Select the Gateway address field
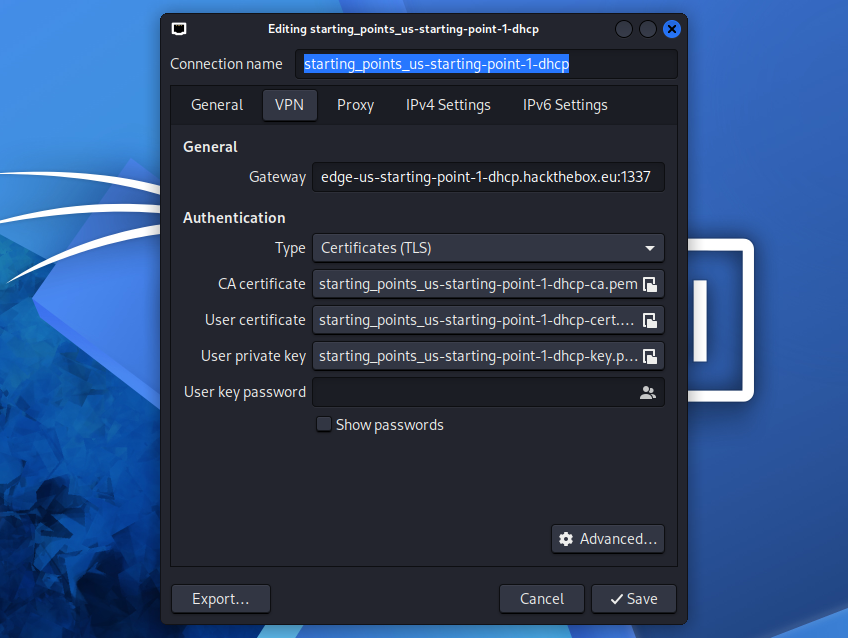This screenshot has height=638, width=848. coord(488,177)
